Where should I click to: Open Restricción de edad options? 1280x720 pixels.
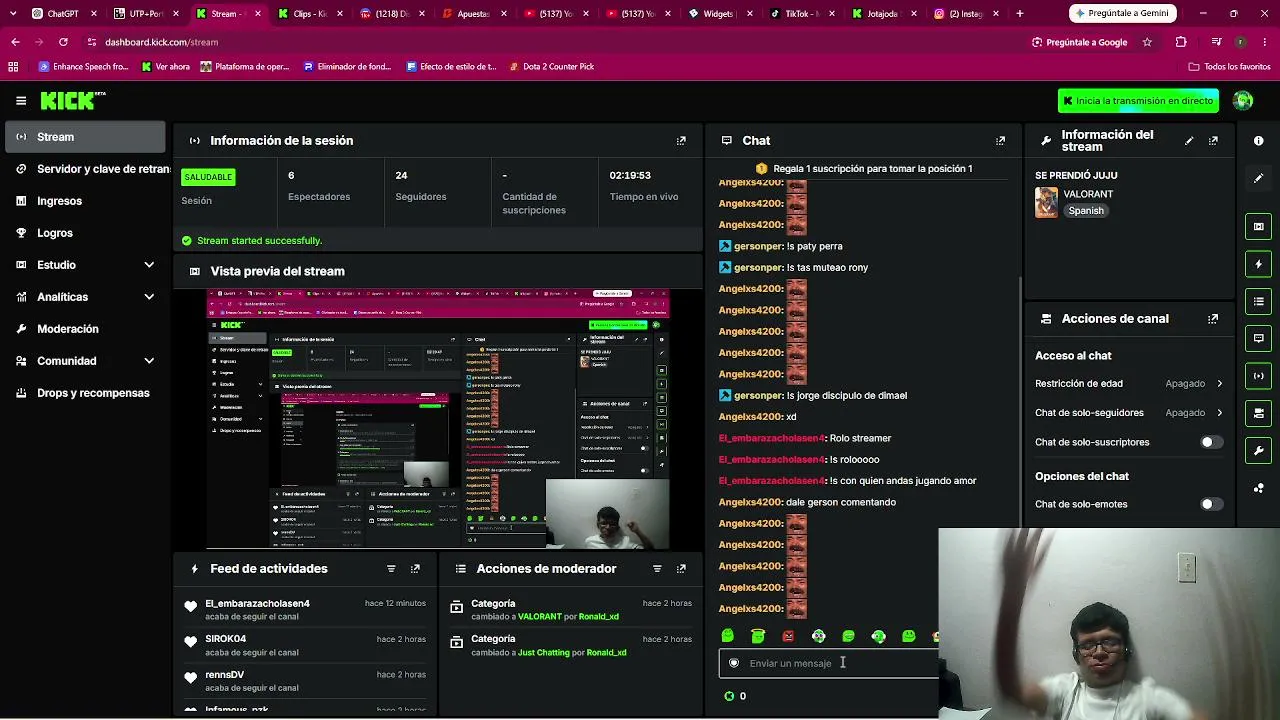(1129, 383)
